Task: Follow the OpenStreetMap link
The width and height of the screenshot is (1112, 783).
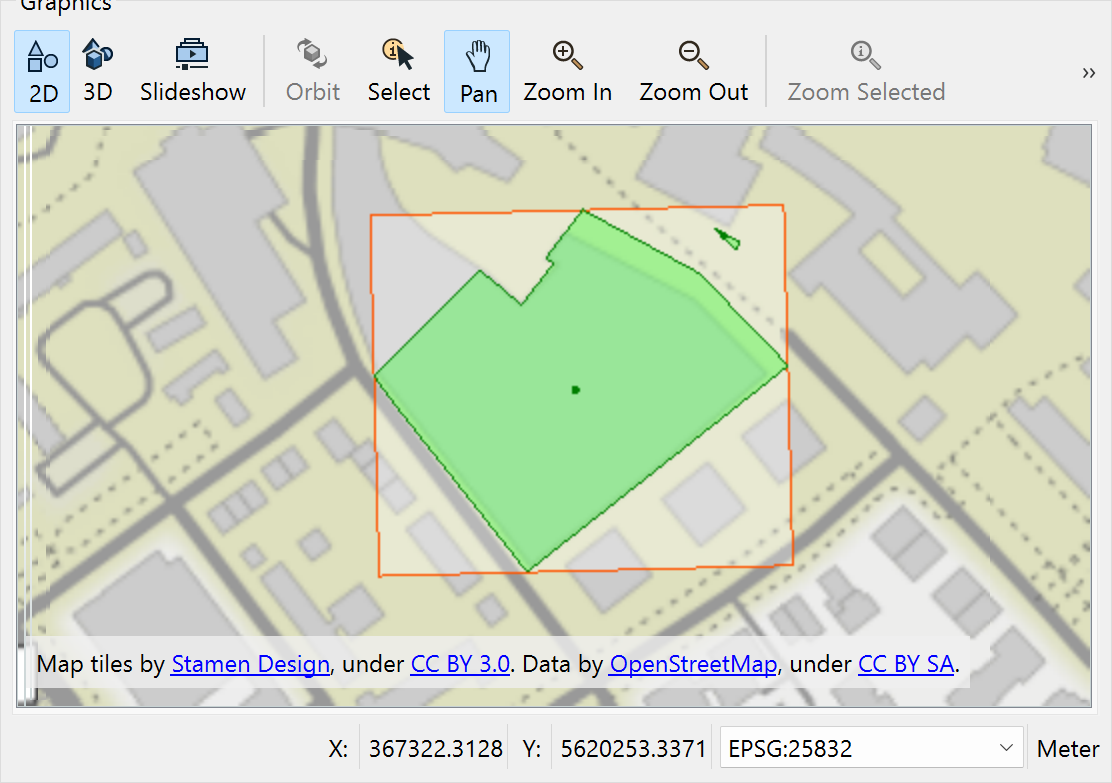Action: tap(693, 664)
